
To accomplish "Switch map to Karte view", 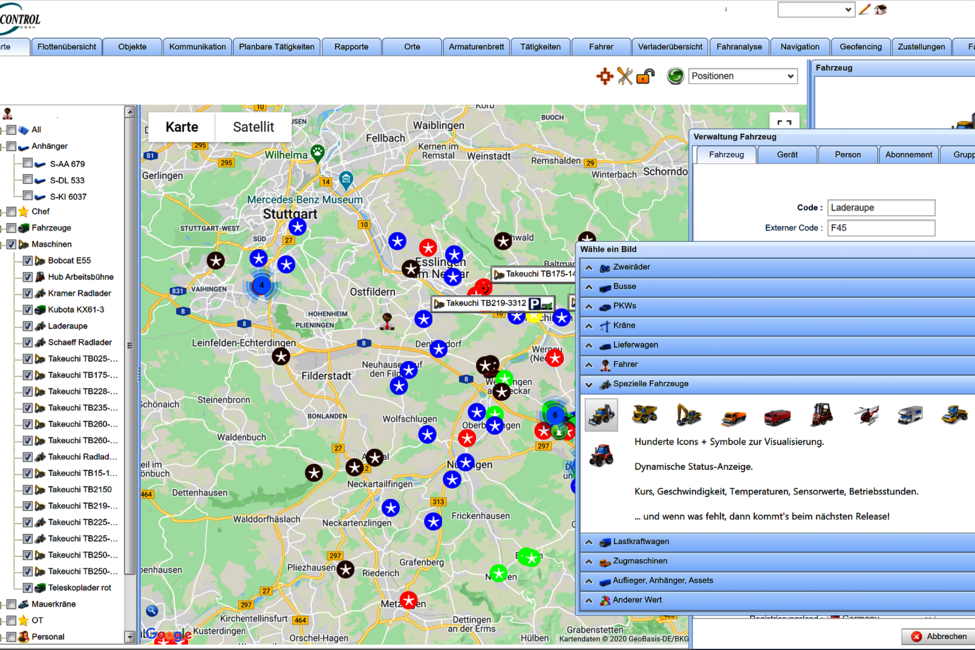I will (x=182, y=127).
